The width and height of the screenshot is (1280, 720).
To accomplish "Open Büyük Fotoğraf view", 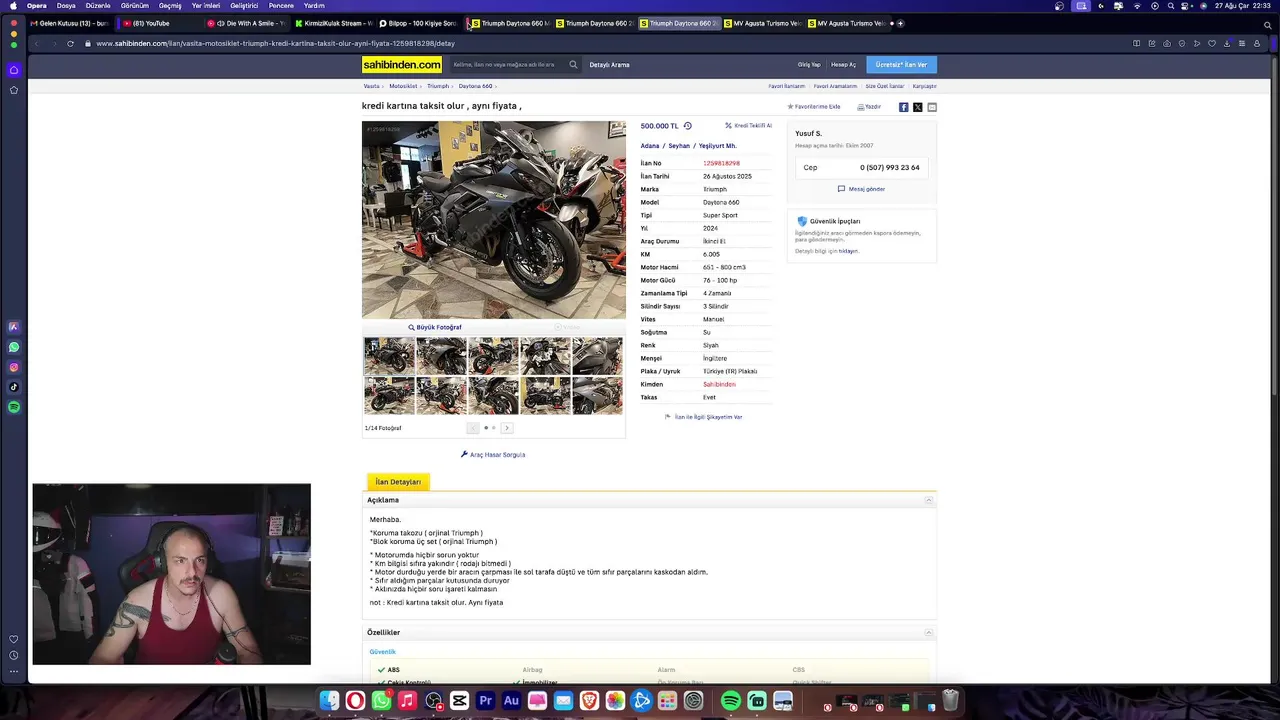I will pyautogui.click(x=435, y=327).
